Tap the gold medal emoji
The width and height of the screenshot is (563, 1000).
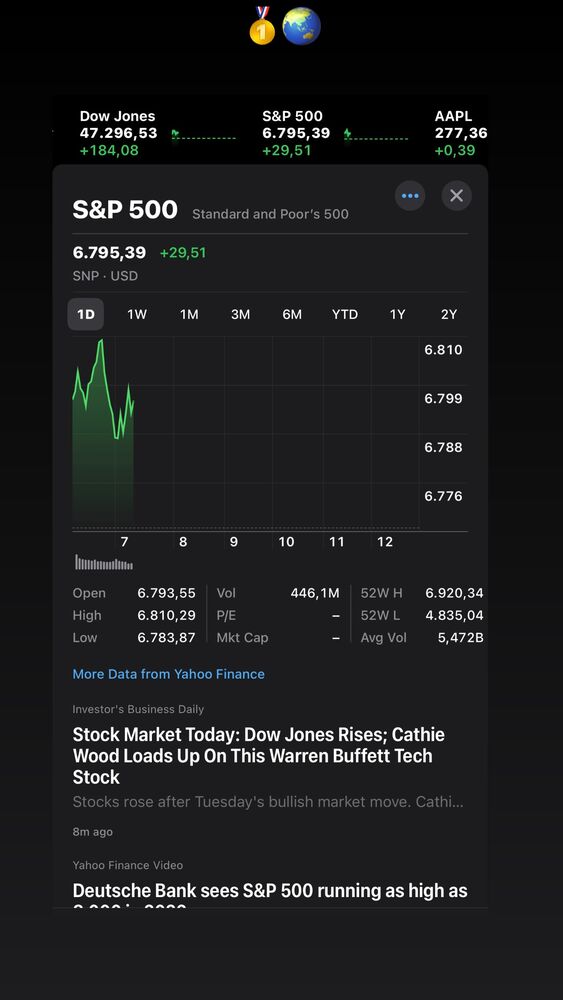coord(262,26)
